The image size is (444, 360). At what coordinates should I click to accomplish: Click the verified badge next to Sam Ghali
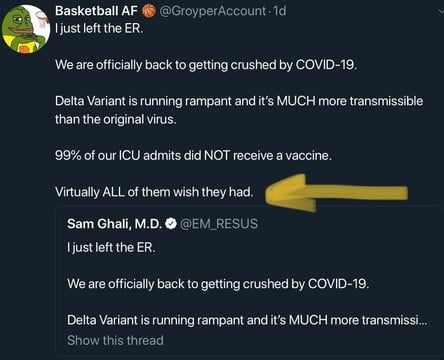pyautogui.click(x=171, y=224)
